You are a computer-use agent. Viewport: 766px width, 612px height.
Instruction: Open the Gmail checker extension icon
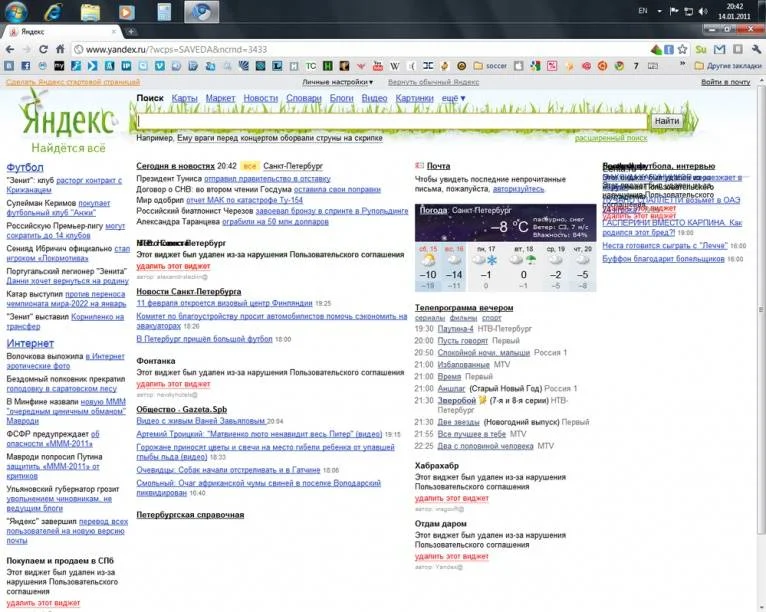coord(720,49)
